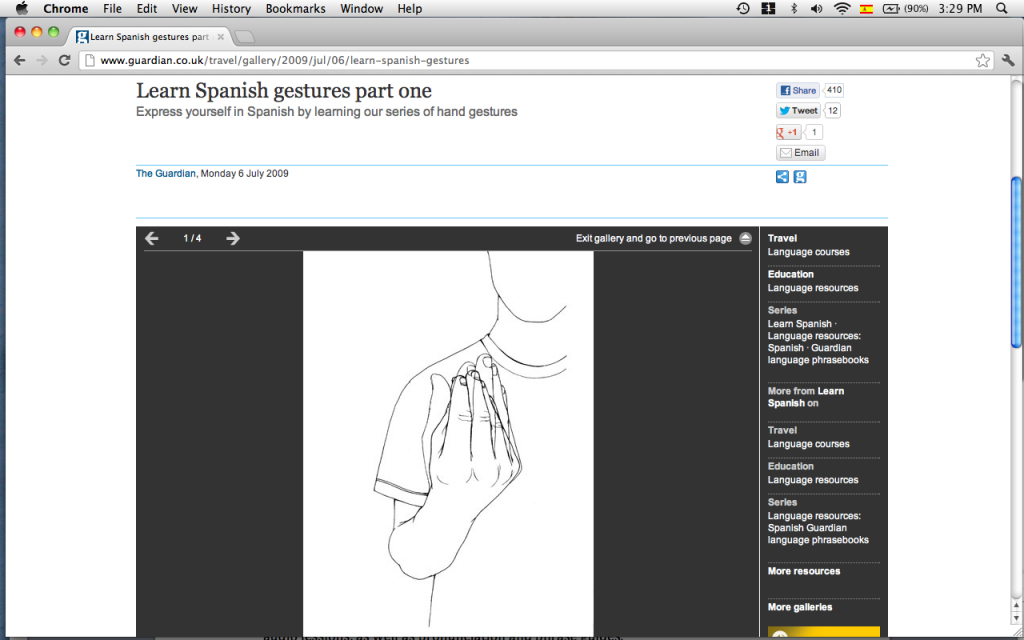
Task: Go to previous gallery image arrow
Action: tap(152, 238)
